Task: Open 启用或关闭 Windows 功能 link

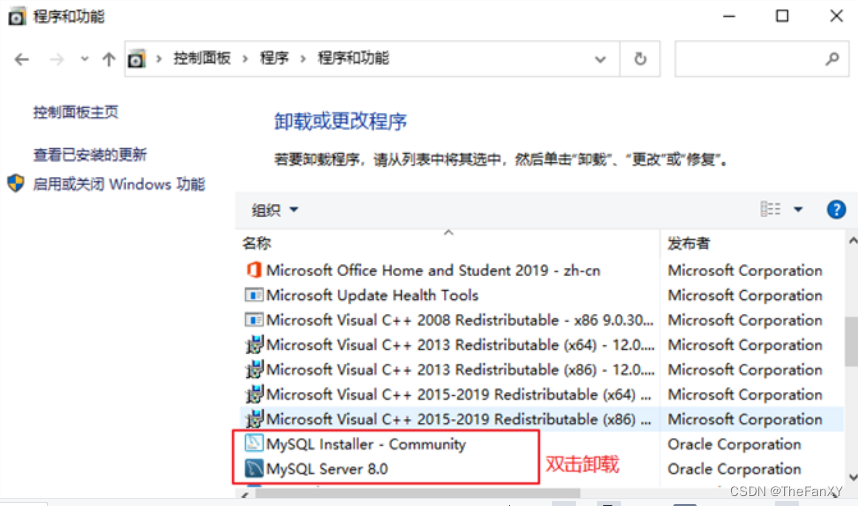Action: [x=119, y=184]
